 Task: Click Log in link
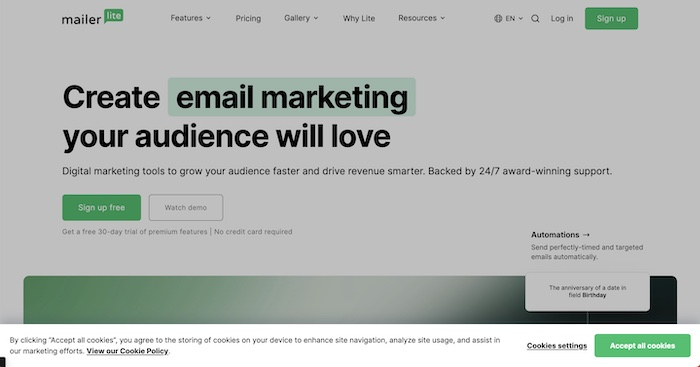[562, 18]
